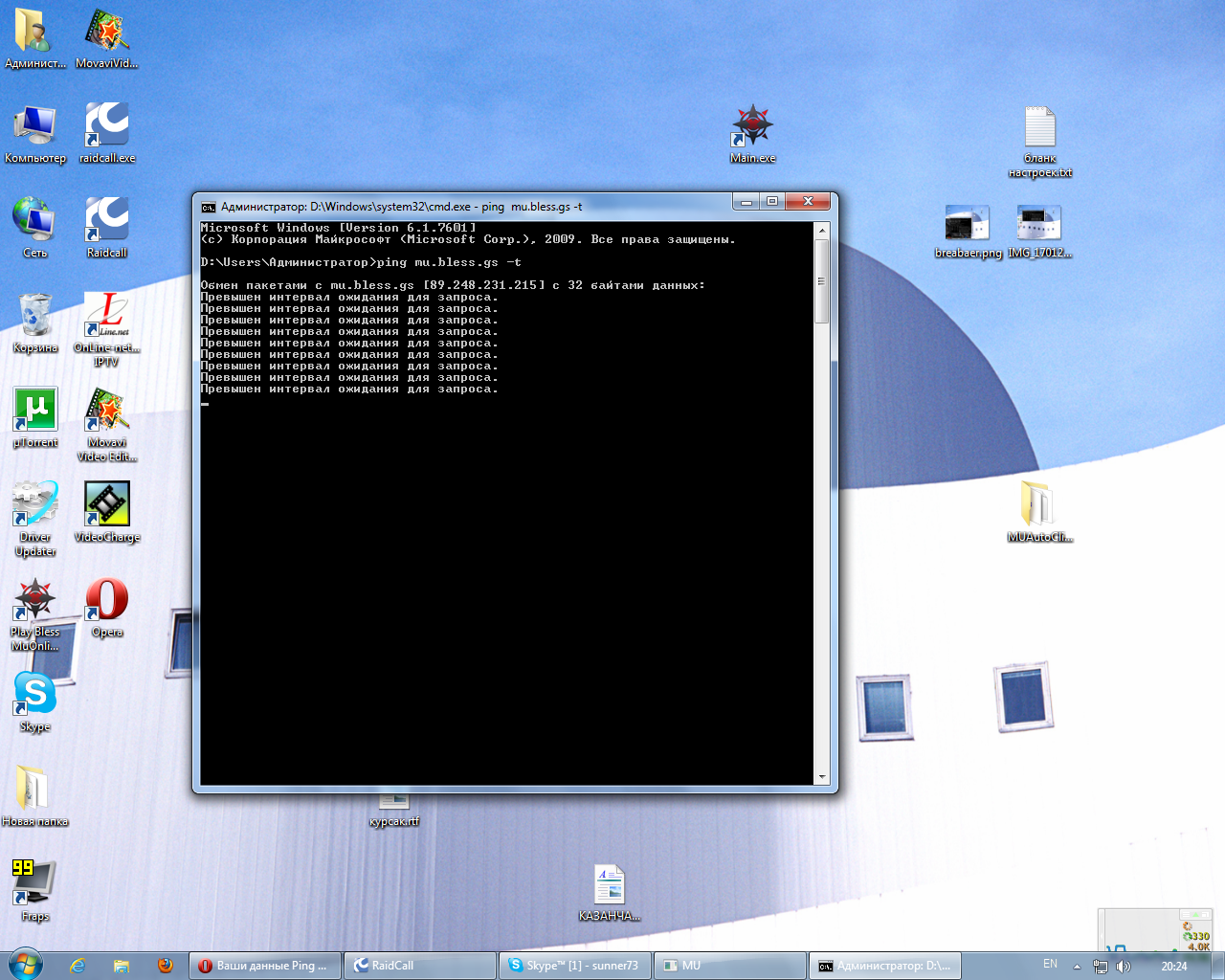This screenshot has height=980, width=1225.
Task: Select the MUAutoCli folder on desktop
Action: click(x=1039, y=506)
